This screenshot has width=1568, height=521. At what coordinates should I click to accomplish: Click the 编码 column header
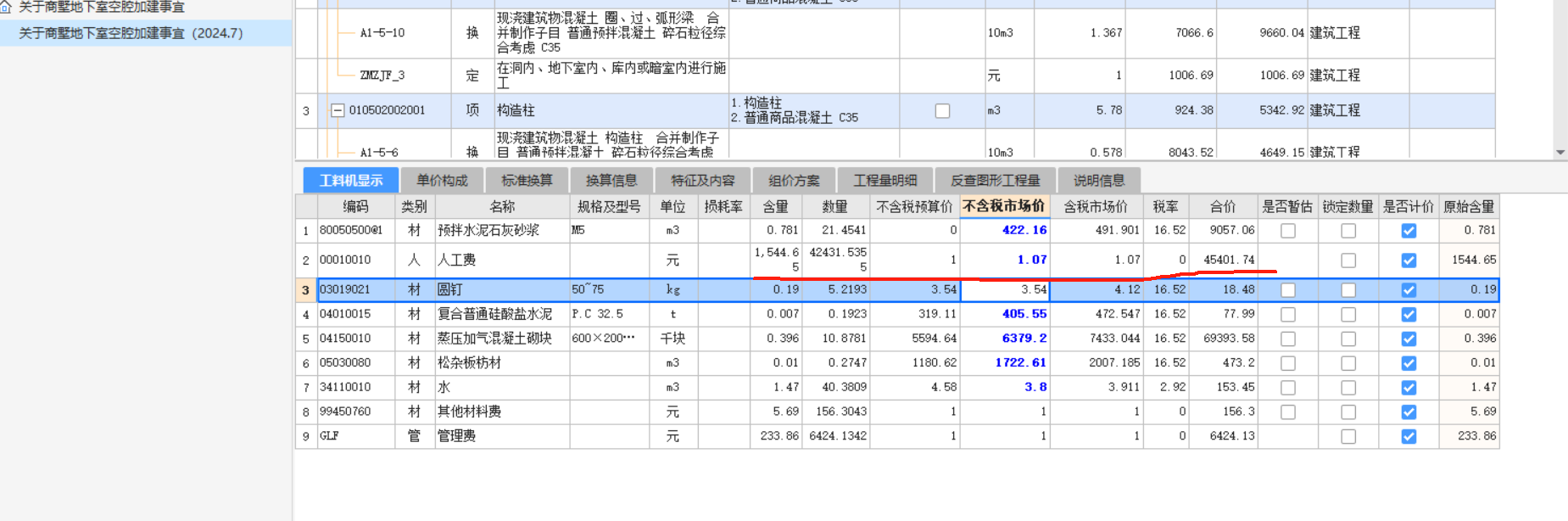pyautogui.click(x=356, y=206)
